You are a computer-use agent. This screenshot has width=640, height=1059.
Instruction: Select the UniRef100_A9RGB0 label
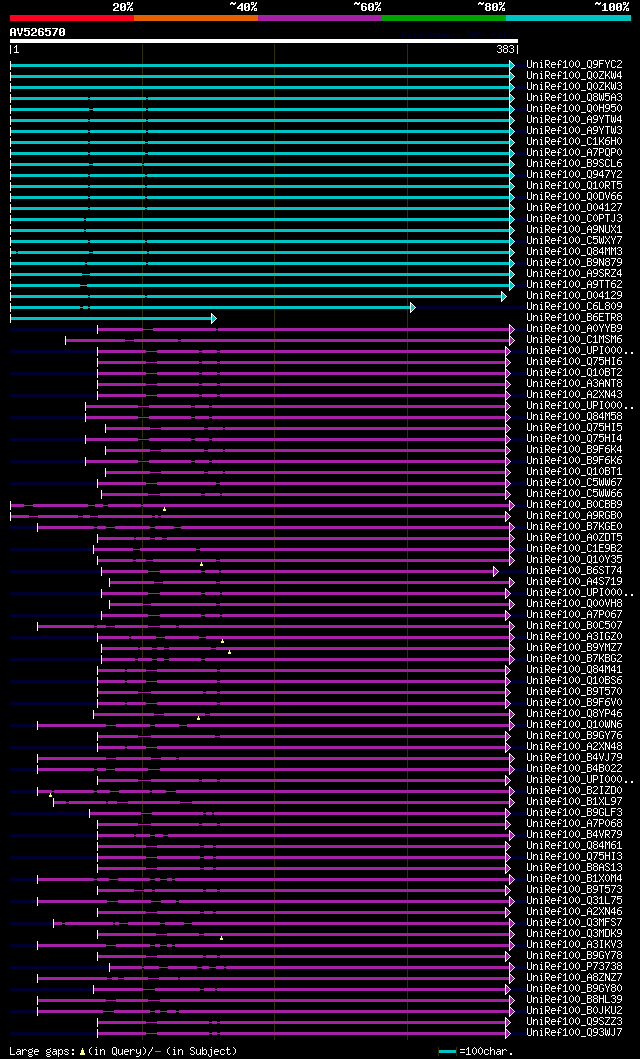coord(575,516)
